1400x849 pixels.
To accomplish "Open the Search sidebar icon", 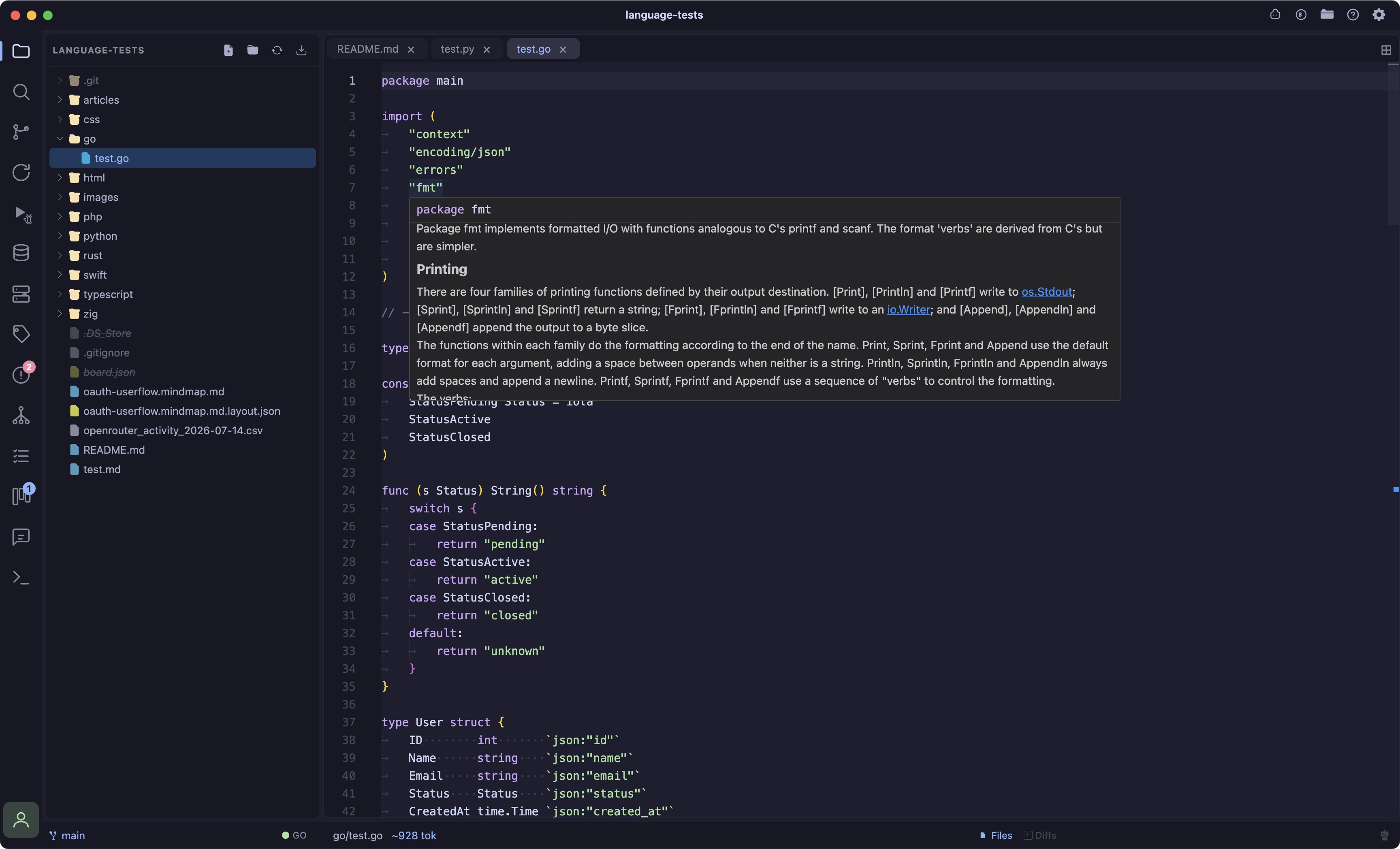I will (x=21, y=92).
